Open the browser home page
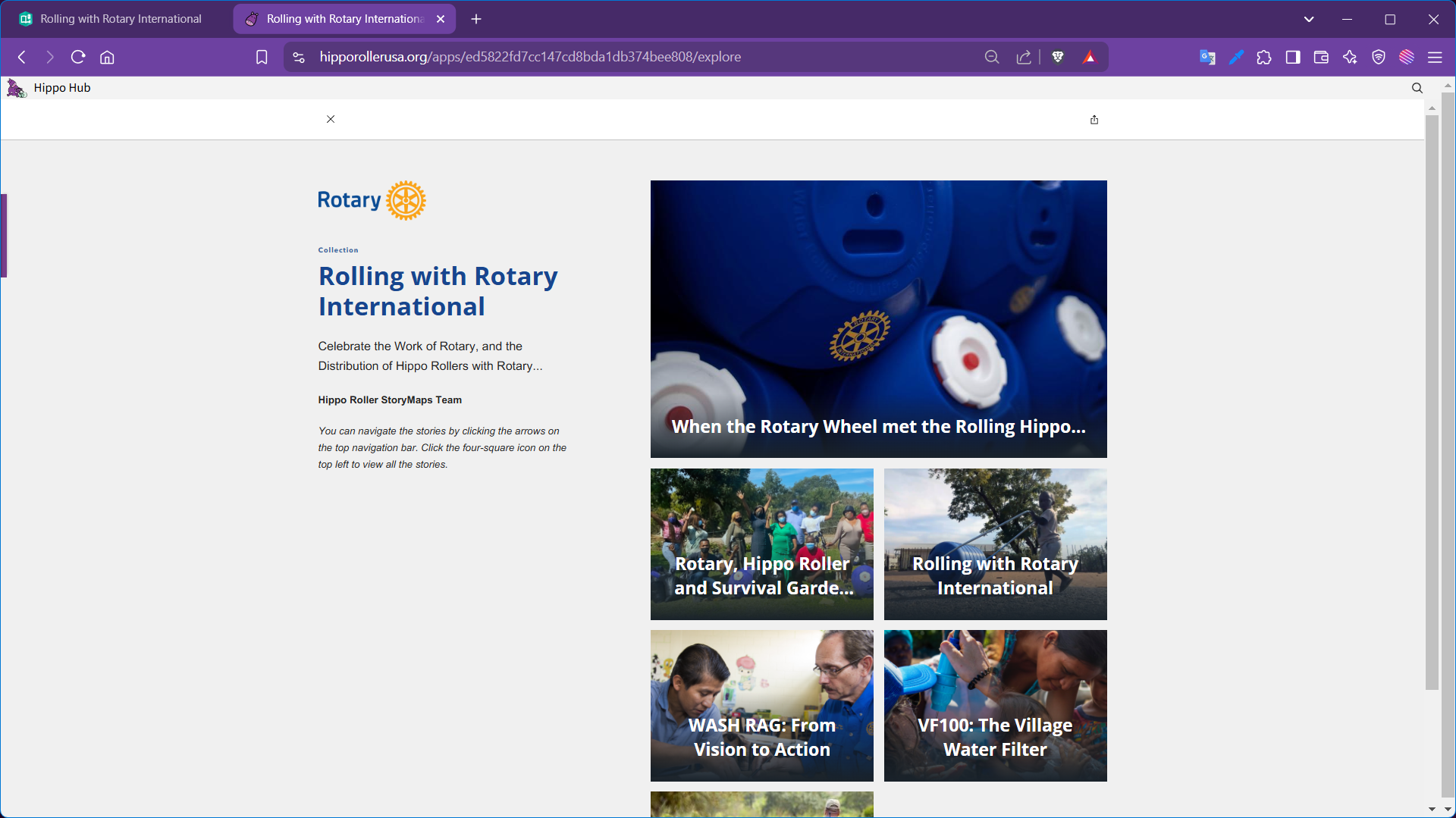The width and height of the screenshot is (1456, 818). tap(107, 57)
